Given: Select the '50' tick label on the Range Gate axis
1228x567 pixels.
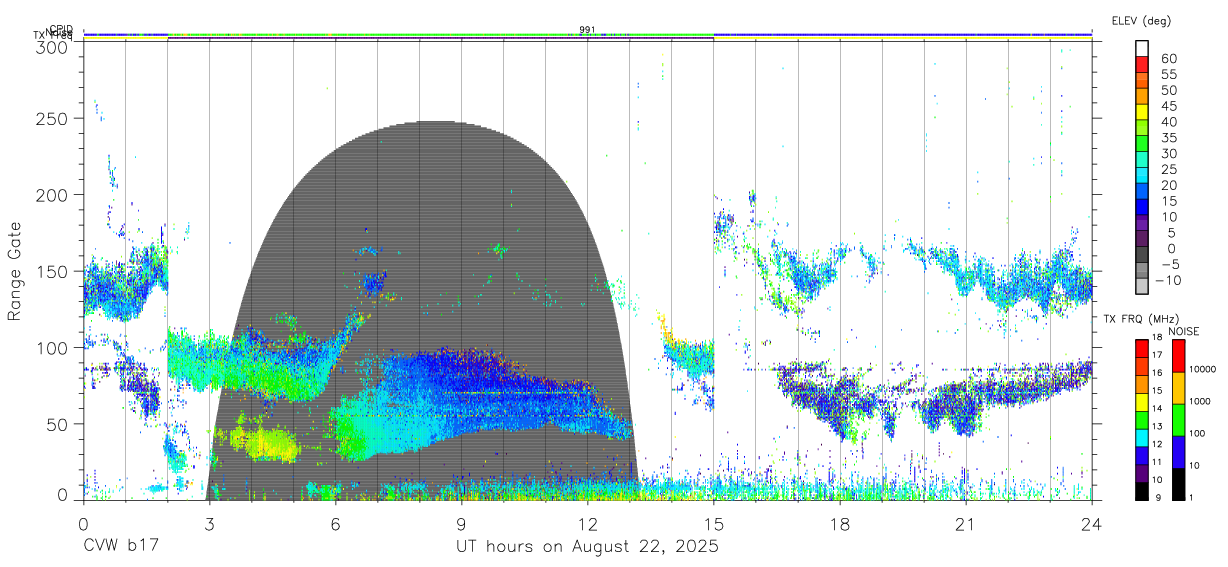Looking at the screenshot, I should coord(58,424).
